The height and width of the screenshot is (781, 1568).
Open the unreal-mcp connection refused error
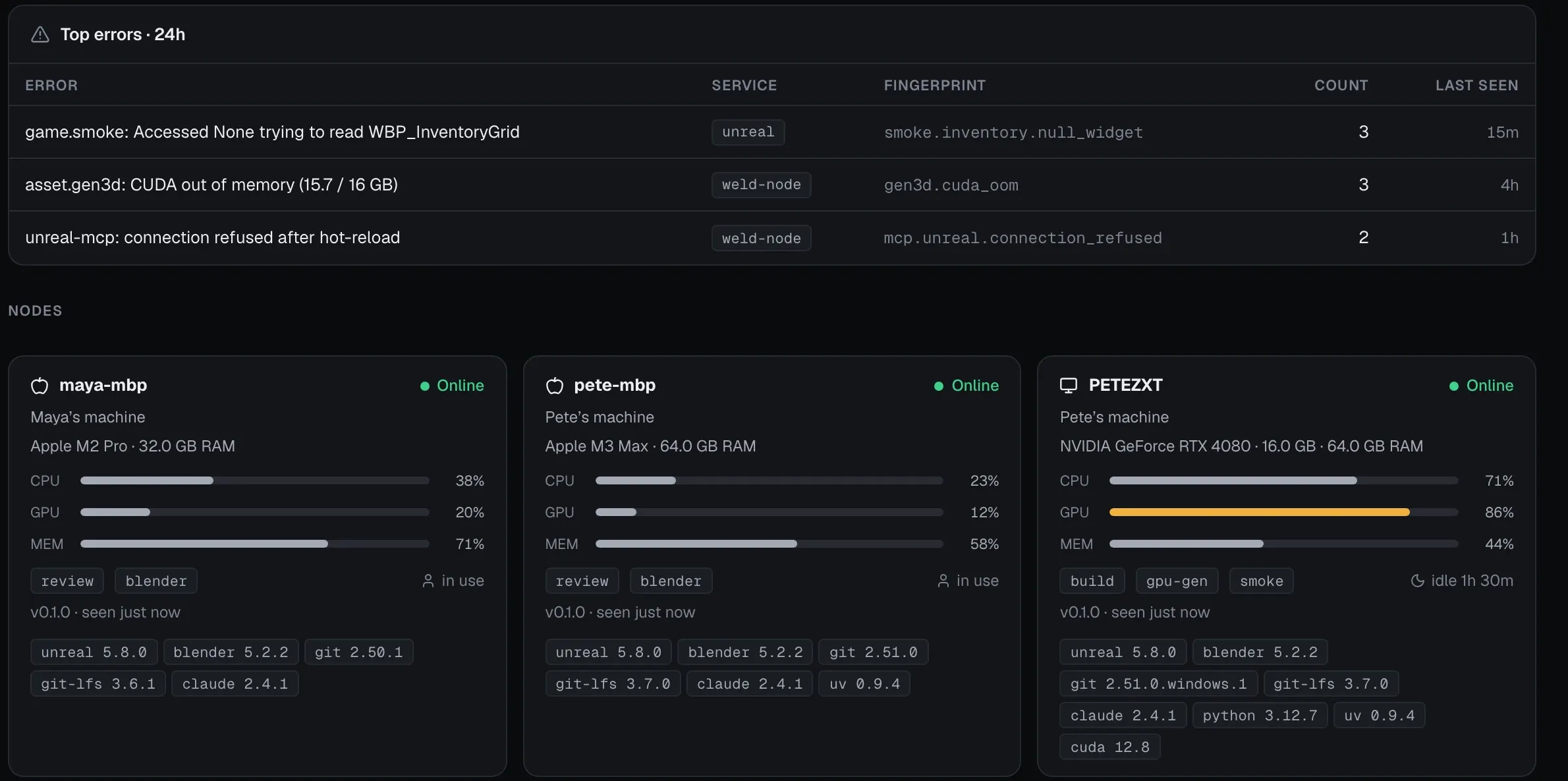tap(771, 237)
